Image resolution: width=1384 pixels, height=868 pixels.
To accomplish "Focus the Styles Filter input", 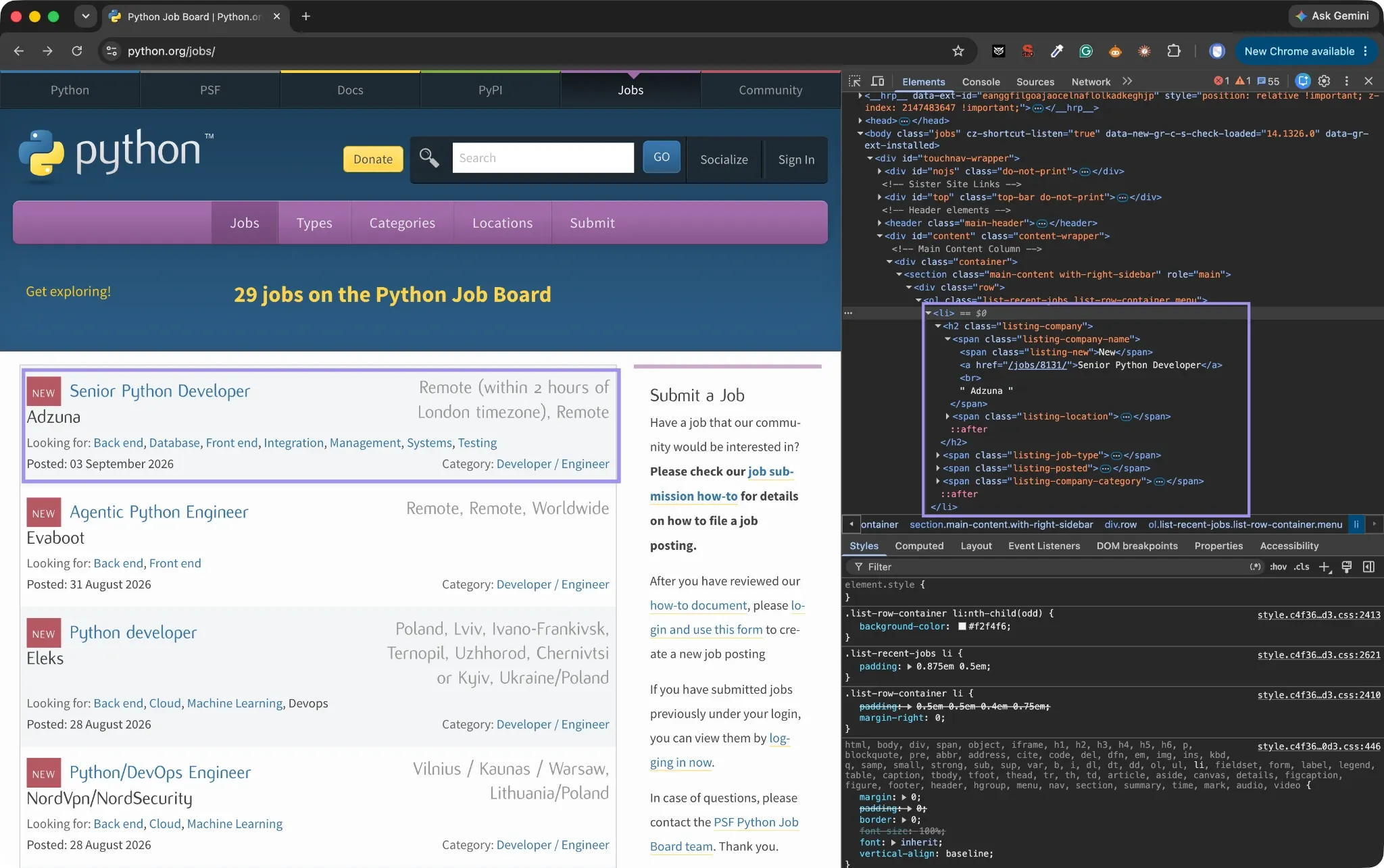I will click(1047, 567).
